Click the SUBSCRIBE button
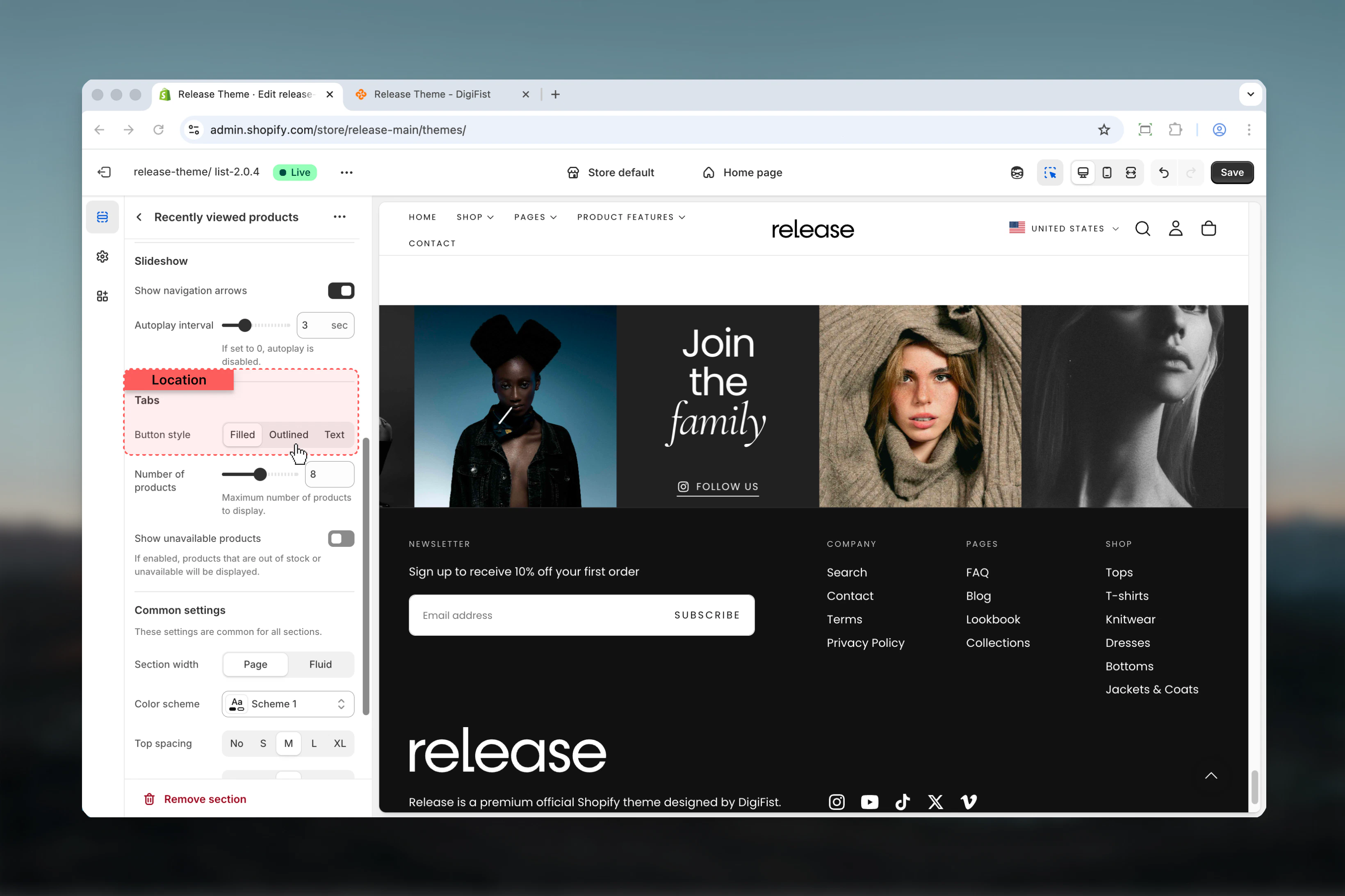 pyautogui.click(x=707, y=615)
